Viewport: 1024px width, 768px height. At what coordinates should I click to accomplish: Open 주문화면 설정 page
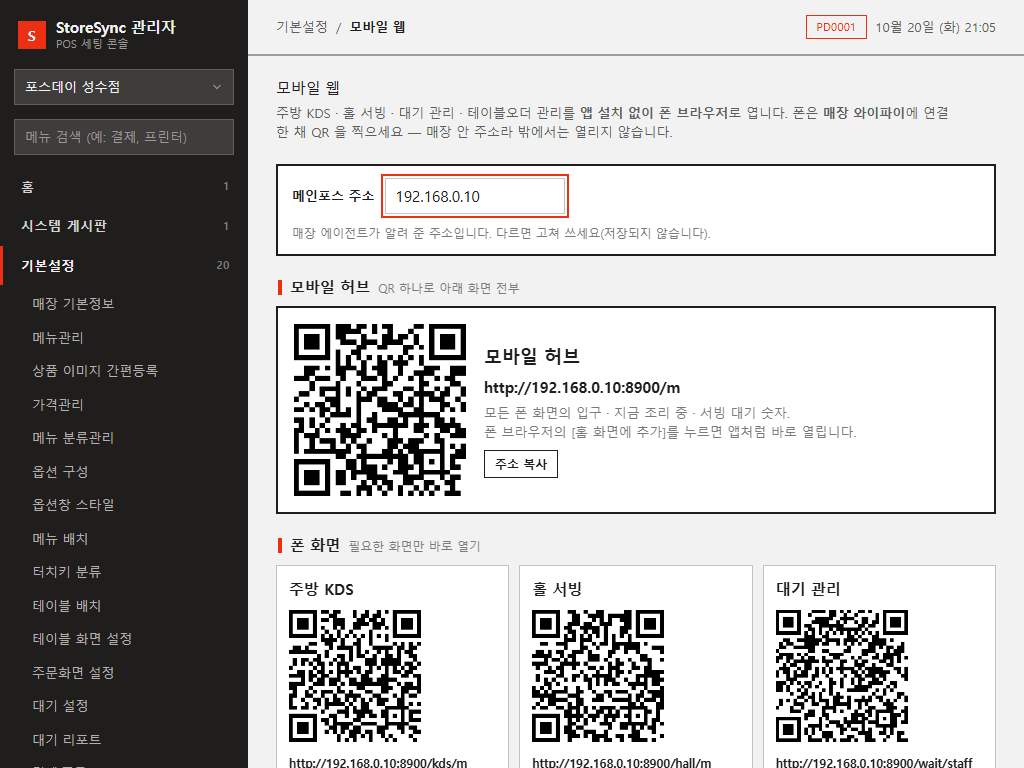click(73, 673)
